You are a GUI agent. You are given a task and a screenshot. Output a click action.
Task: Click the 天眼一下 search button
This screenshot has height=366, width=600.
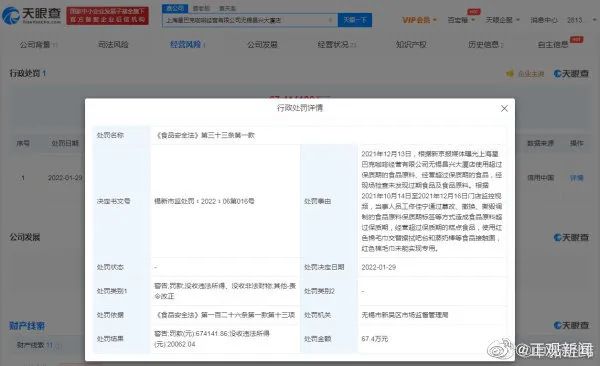click(355, 20)
